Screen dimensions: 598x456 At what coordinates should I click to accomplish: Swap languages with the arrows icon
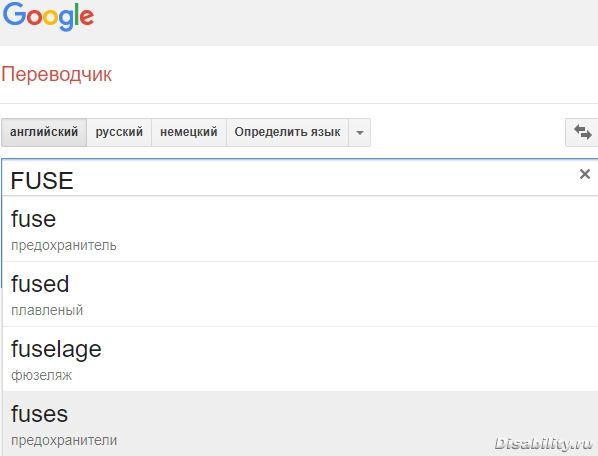[582, 132]
